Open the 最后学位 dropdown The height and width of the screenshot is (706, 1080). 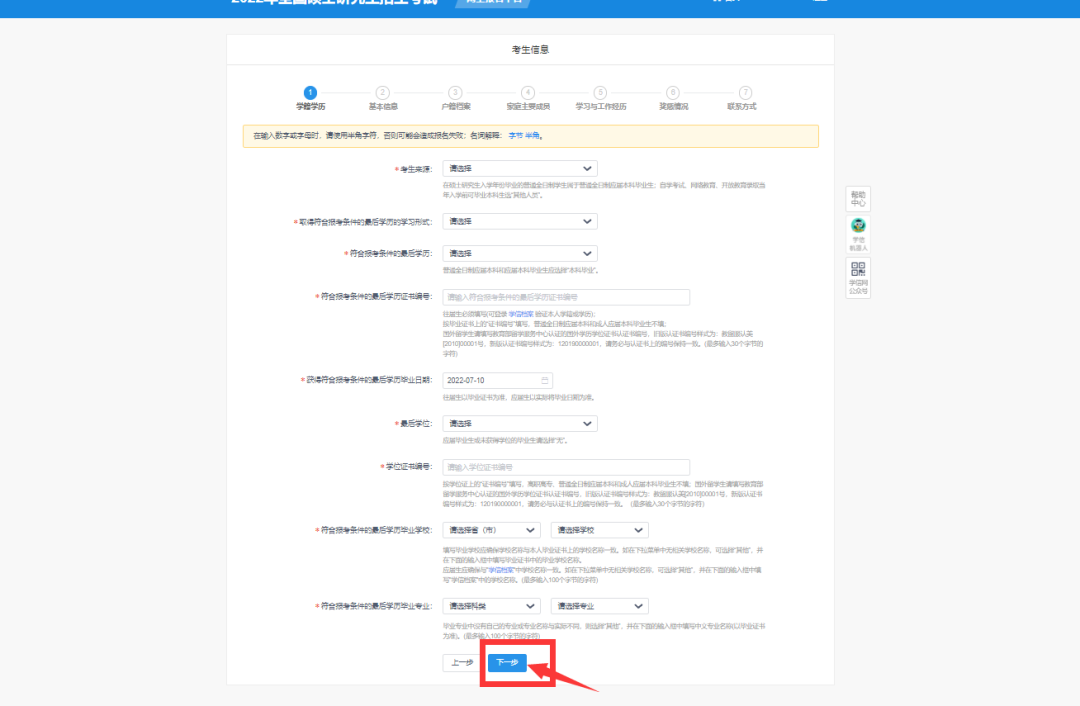519,424
